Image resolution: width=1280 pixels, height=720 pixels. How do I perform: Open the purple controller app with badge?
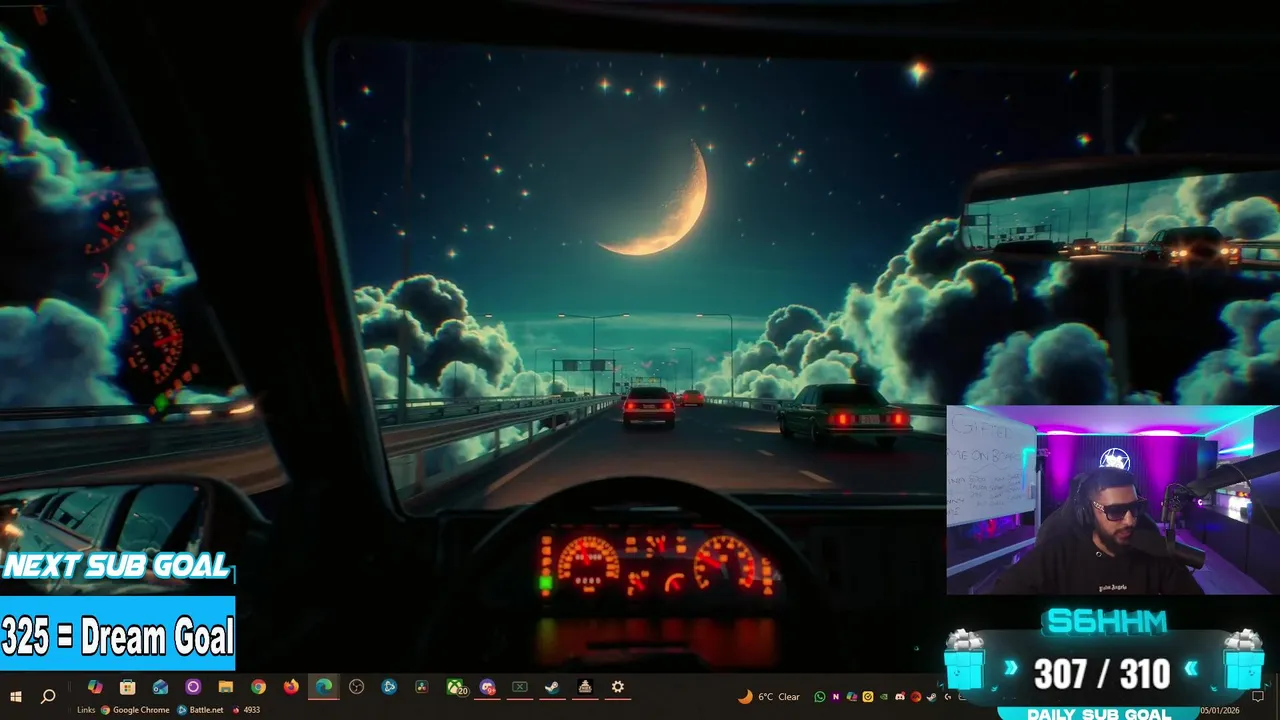(x=487, y=687)
